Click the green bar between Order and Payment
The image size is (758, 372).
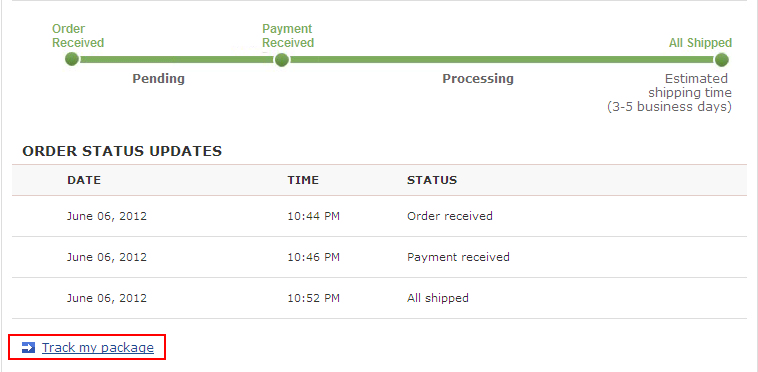point(177,60)
